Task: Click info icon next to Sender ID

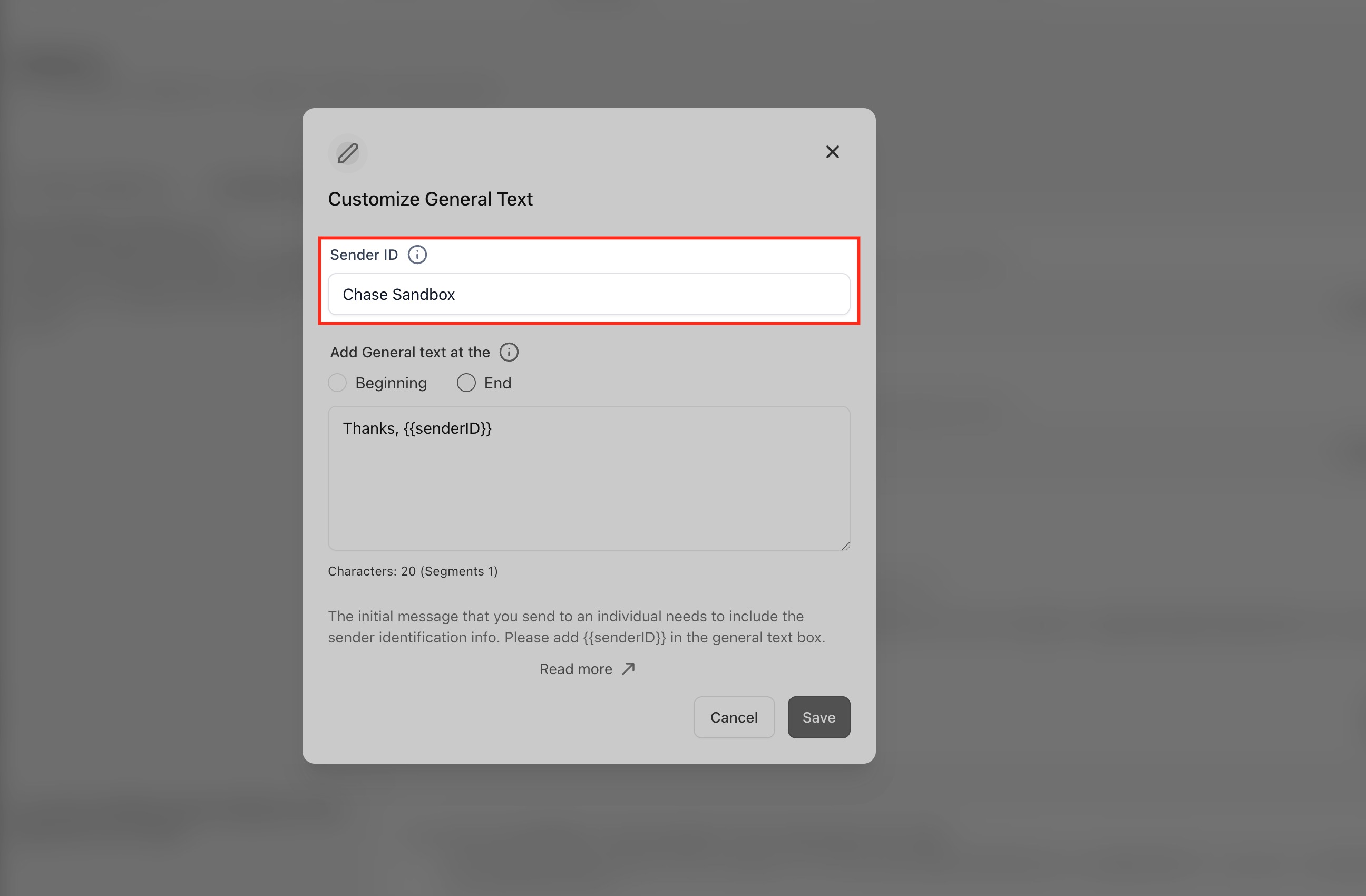Action: [417, 255]
